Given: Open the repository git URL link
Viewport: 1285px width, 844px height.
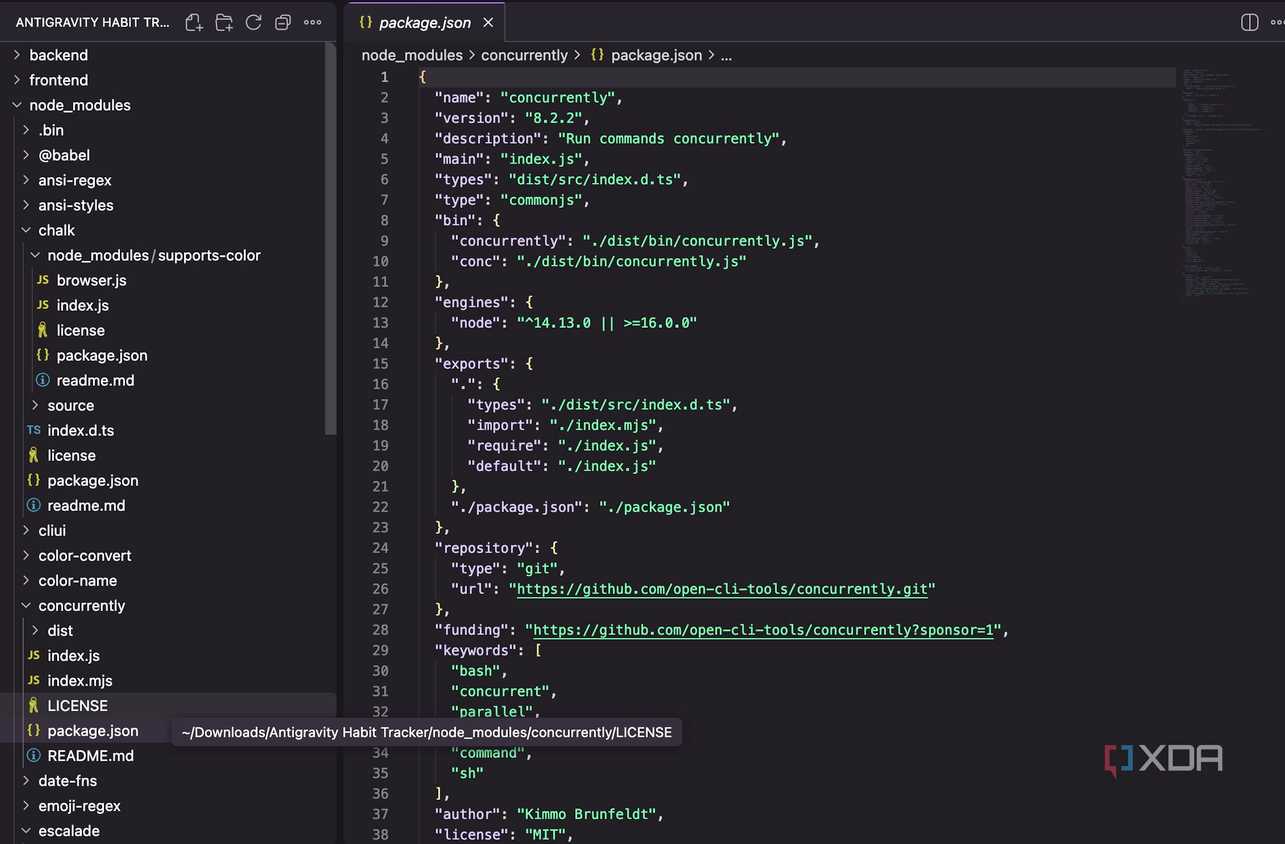Looking at the screenshot, I should coord(722,589).
